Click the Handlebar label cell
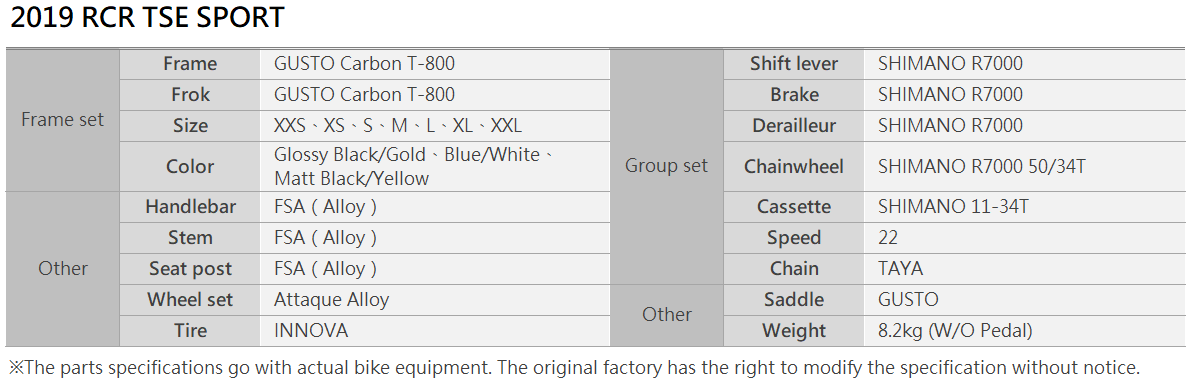 [190, 207]
